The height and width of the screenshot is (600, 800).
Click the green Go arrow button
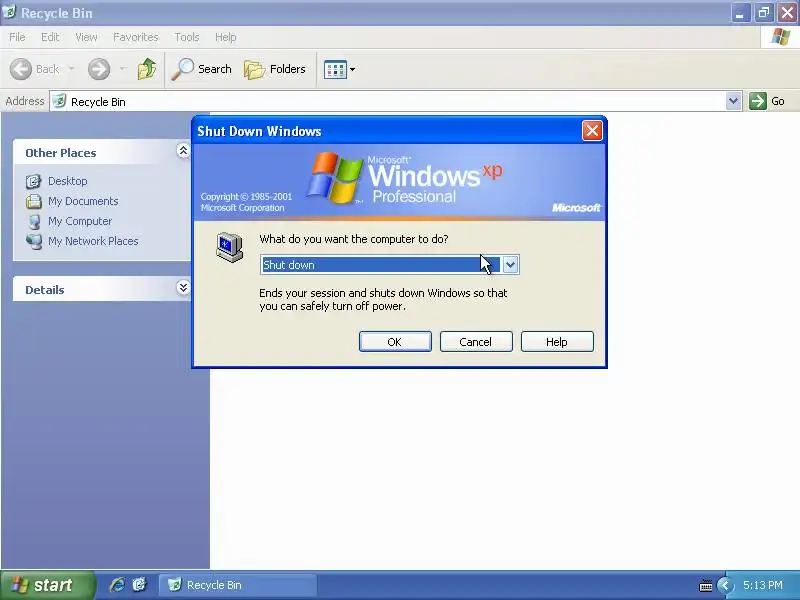(758, 101)
